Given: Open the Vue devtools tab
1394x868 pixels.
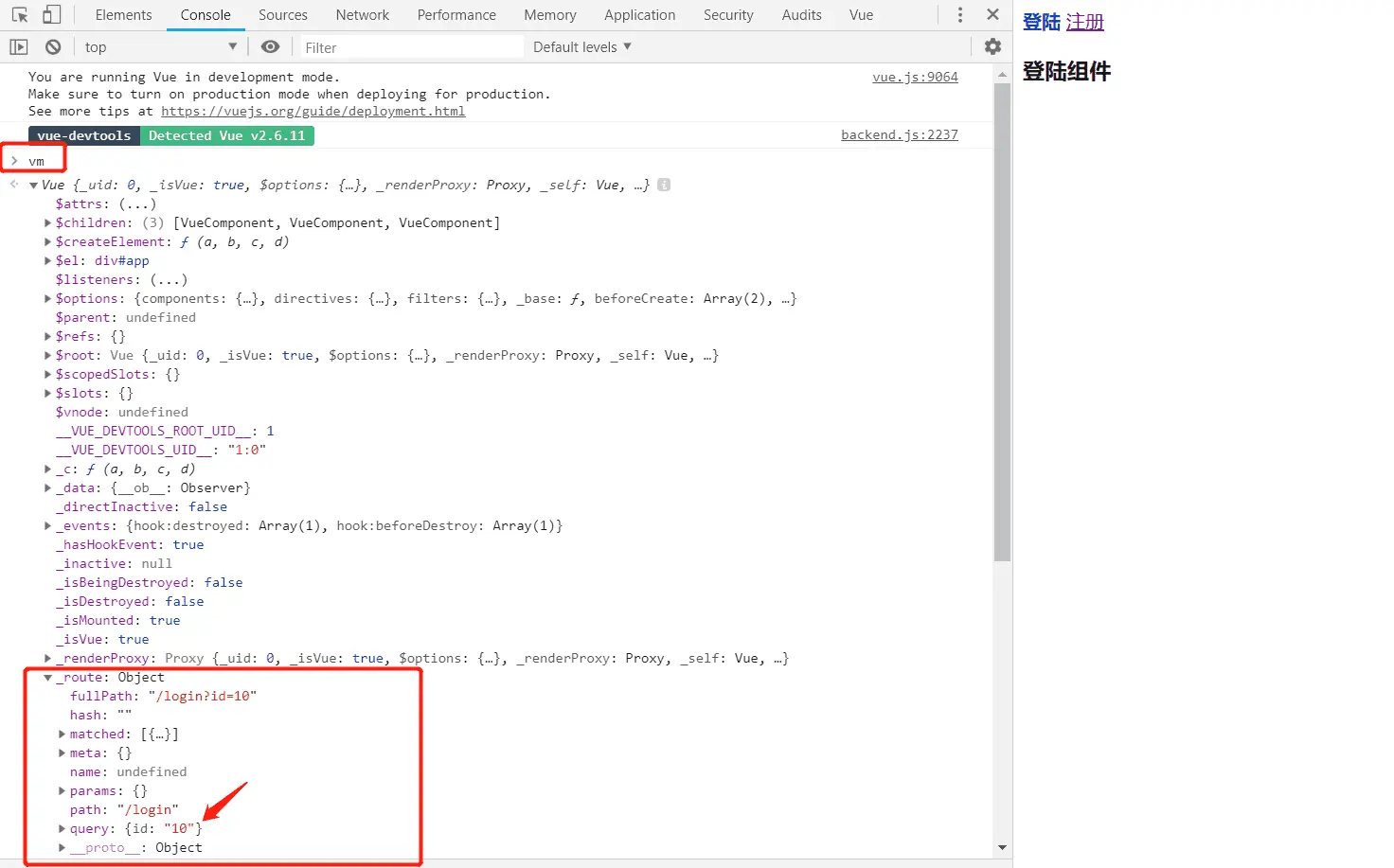Looking at the screenshot, I should click(x=861, y=15).
